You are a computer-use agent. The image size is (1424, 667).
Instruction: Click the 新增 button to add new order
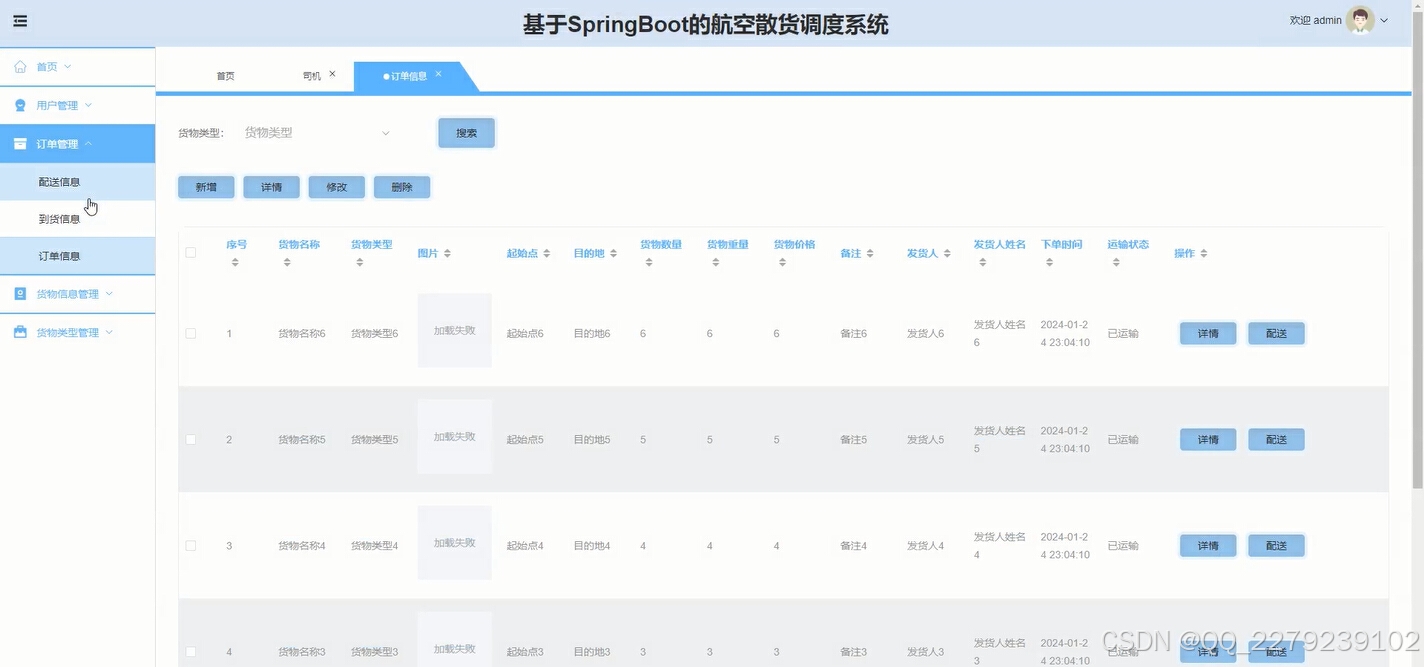205,186
